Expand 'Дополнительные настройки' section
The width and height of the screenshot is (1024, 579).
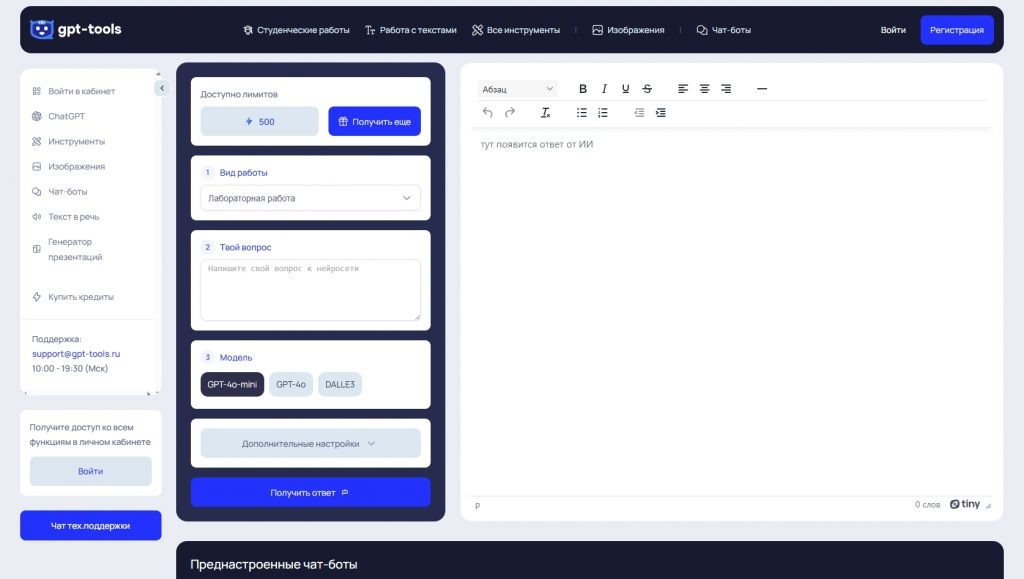tap(310, 444)
